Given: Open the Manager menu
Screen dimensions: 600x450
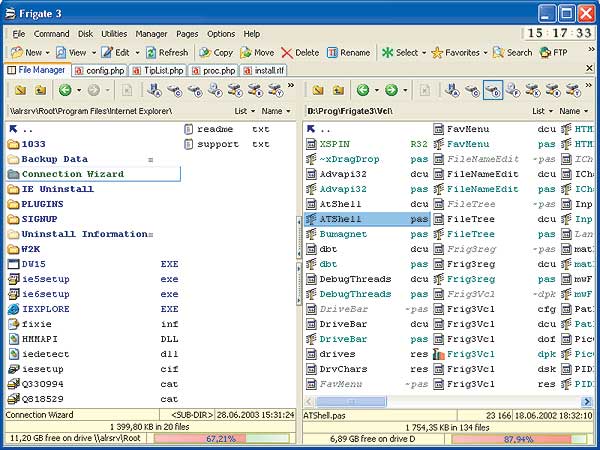Looking at the screenshot, I should tap(151, 34).
